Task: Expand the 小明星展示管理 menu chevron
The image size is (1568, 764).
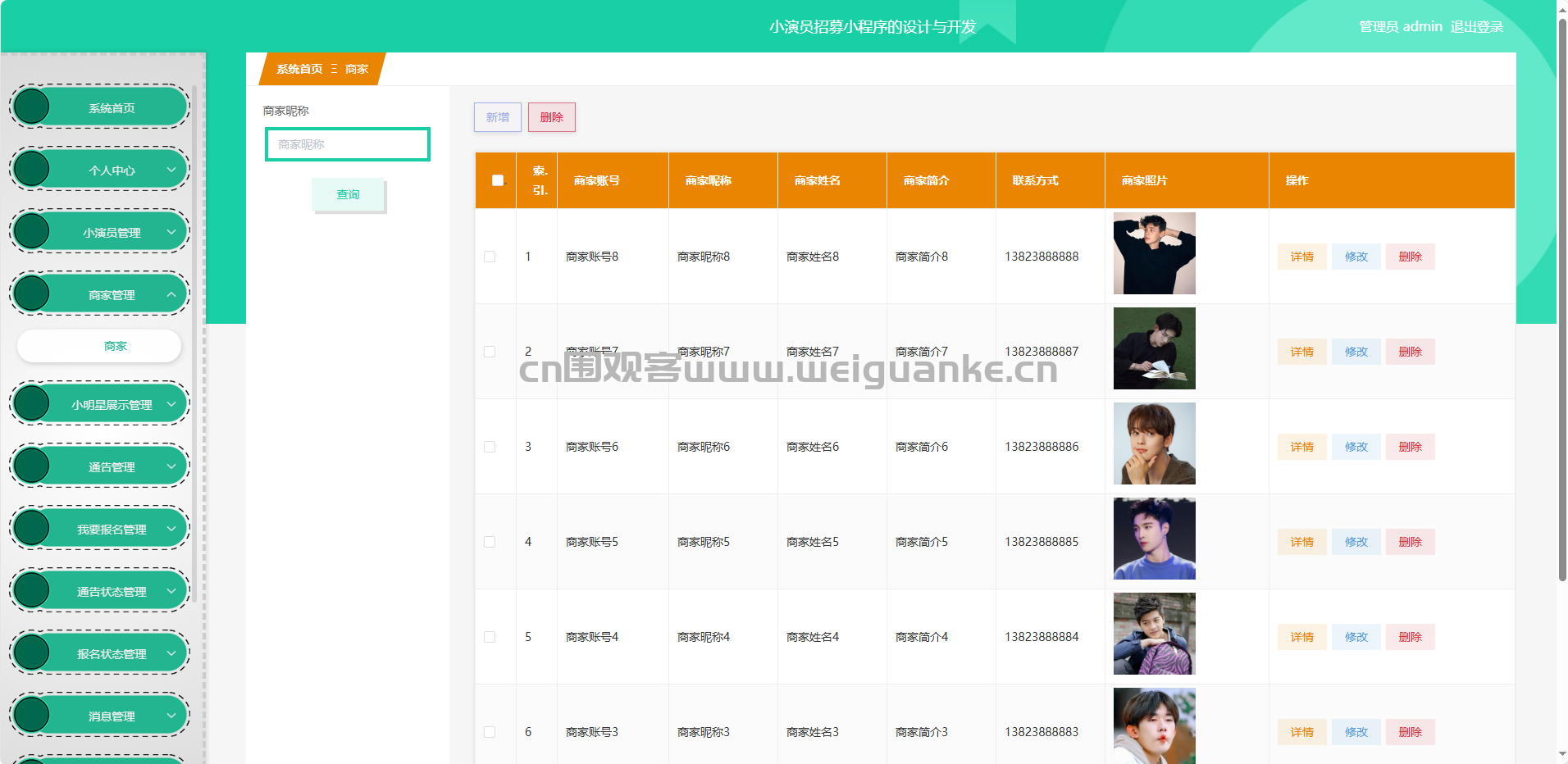Action: (171, 404)
